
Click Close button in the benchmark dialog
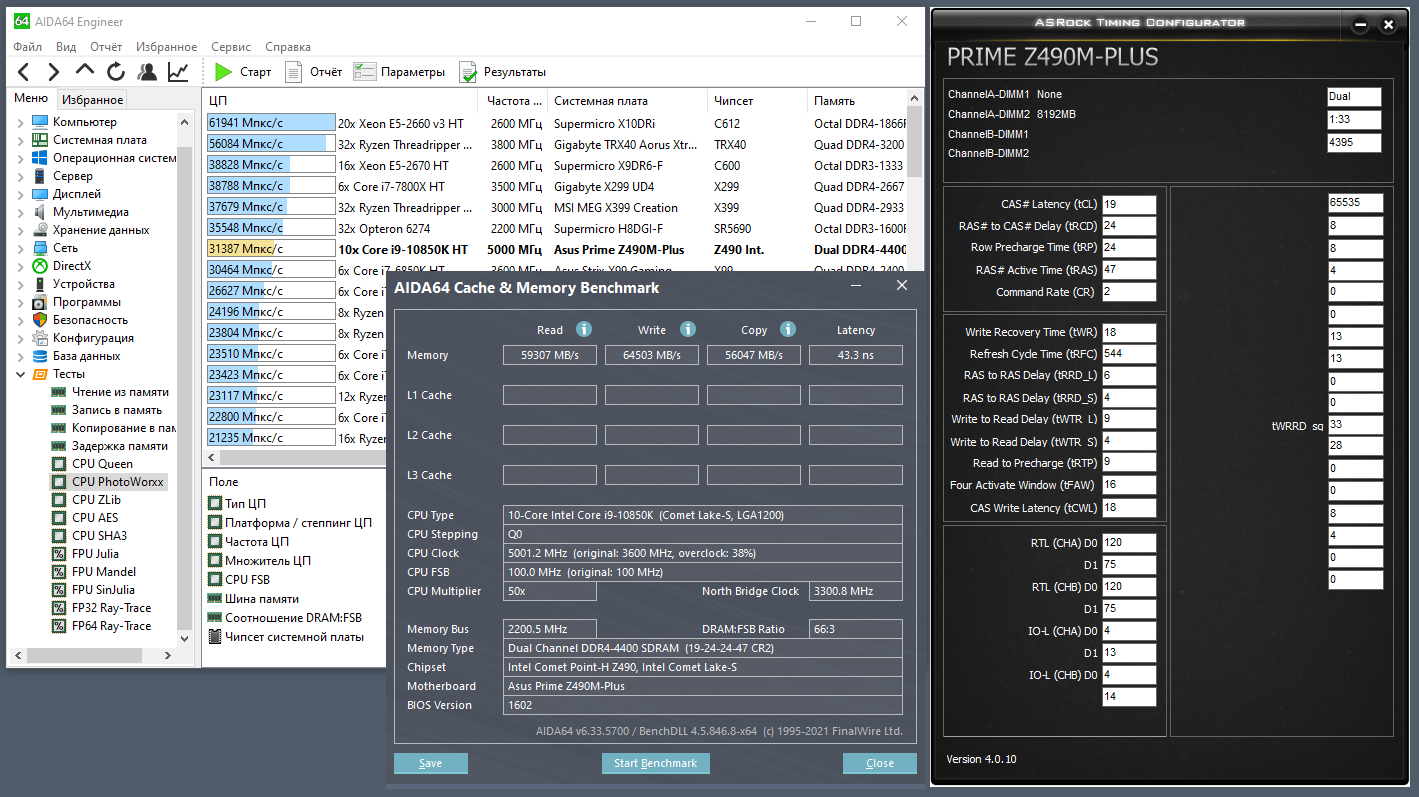[x=880, y=763]
